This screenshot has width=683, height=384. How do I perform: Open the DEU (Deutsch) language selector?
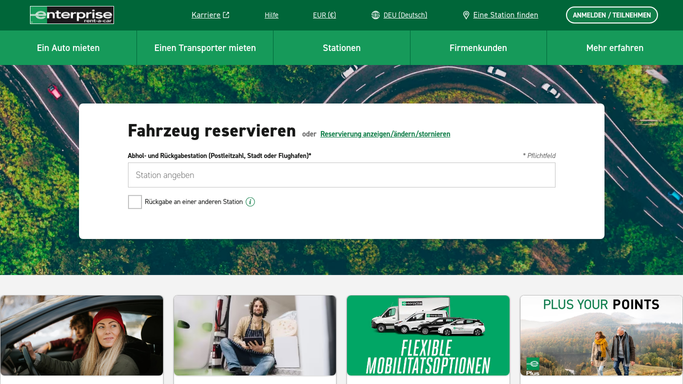pos(405,15)
